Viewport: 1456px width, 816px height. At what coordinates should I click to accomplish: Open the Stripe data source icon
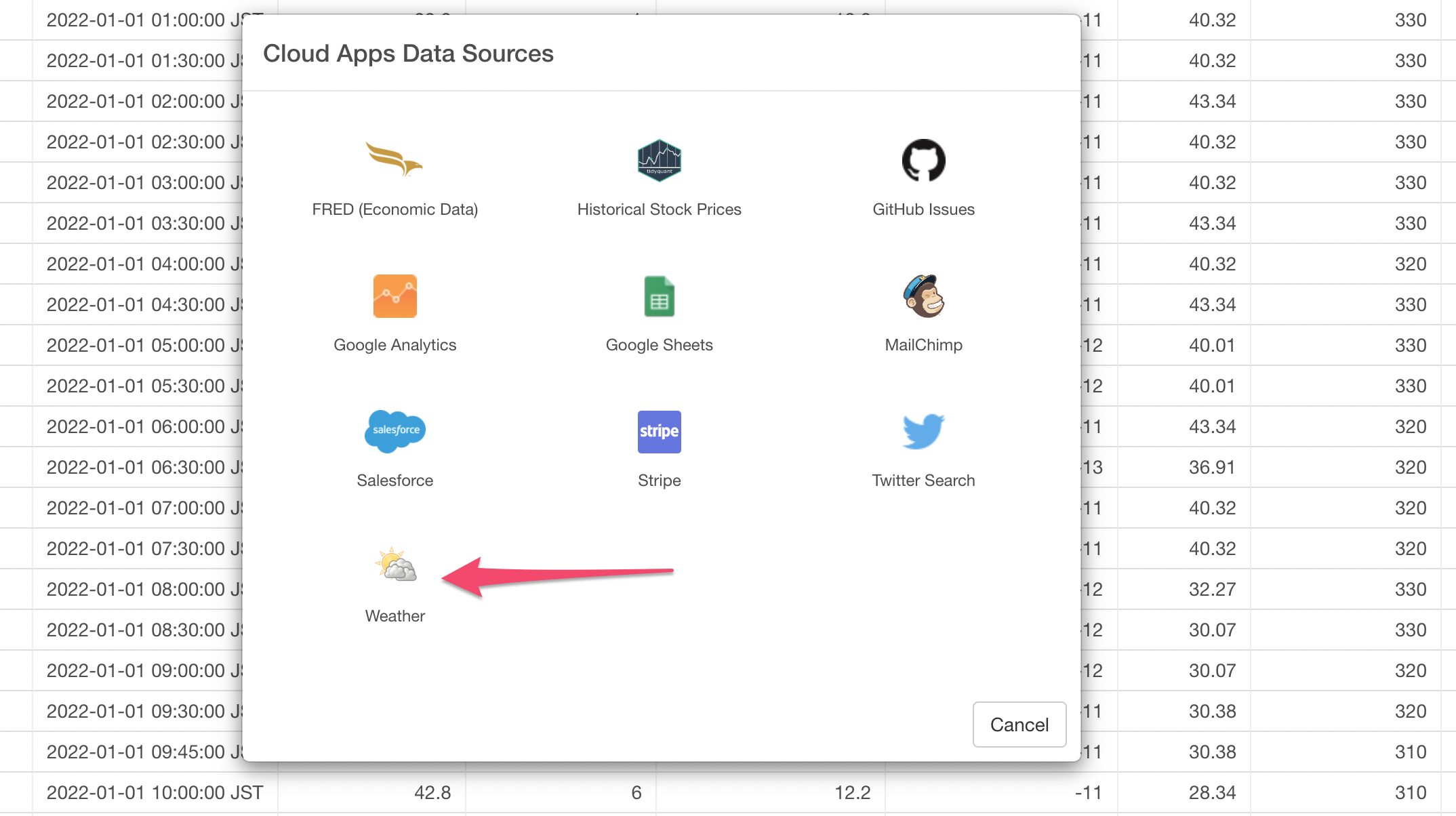[x=659, y=432]
